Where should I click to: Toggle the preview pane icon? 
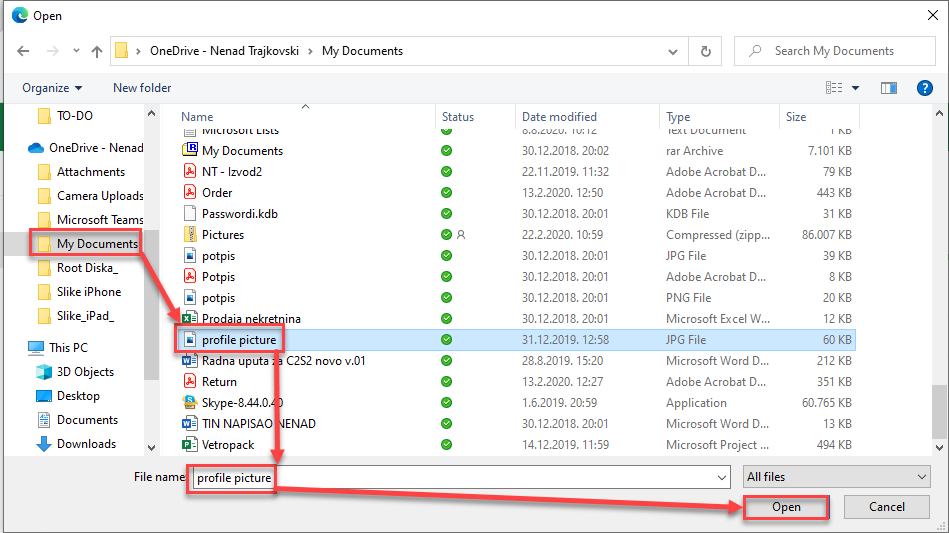pos(888,88)
